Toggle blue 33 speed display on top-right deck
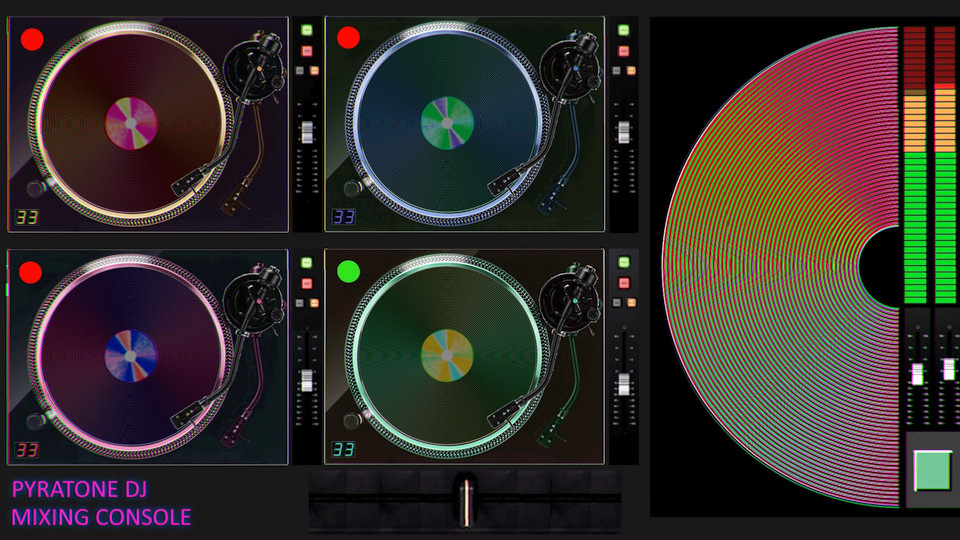 coord(343,217)
